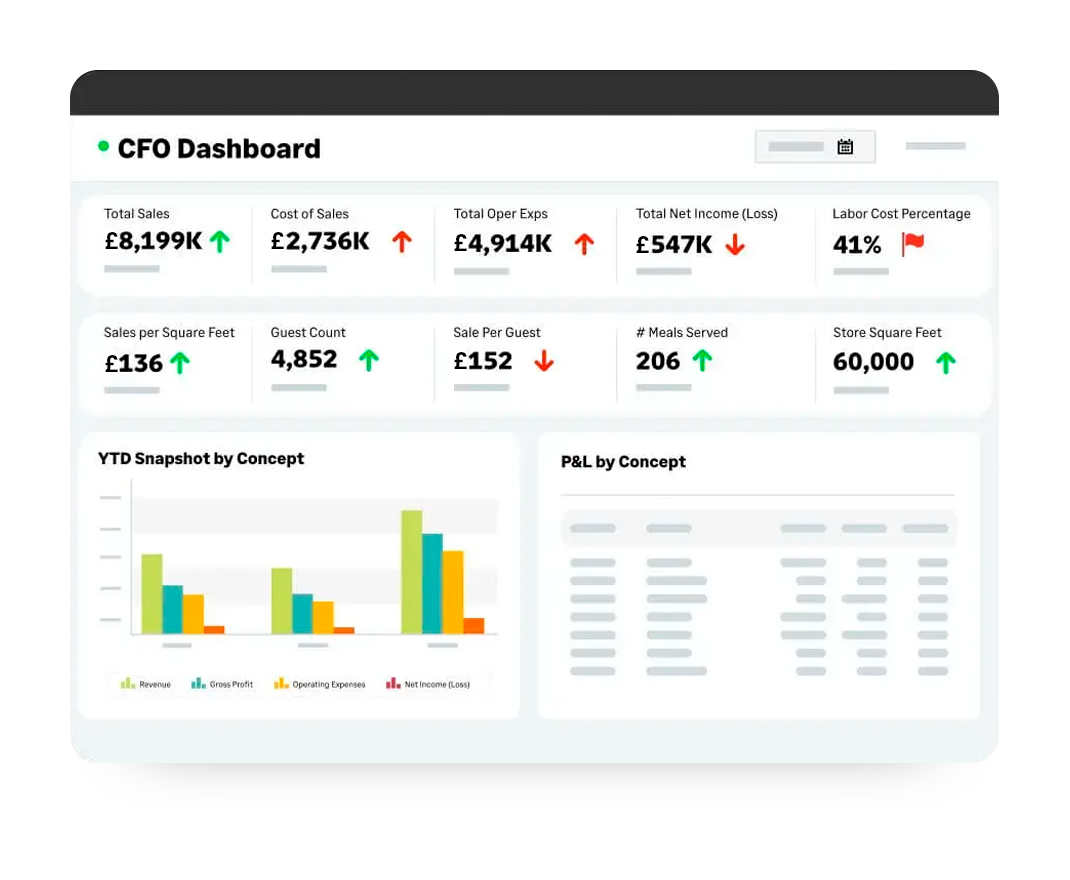Click the 60,000 store square feet value
This screenshot has width=1070, height=880.
coord(873,362)
